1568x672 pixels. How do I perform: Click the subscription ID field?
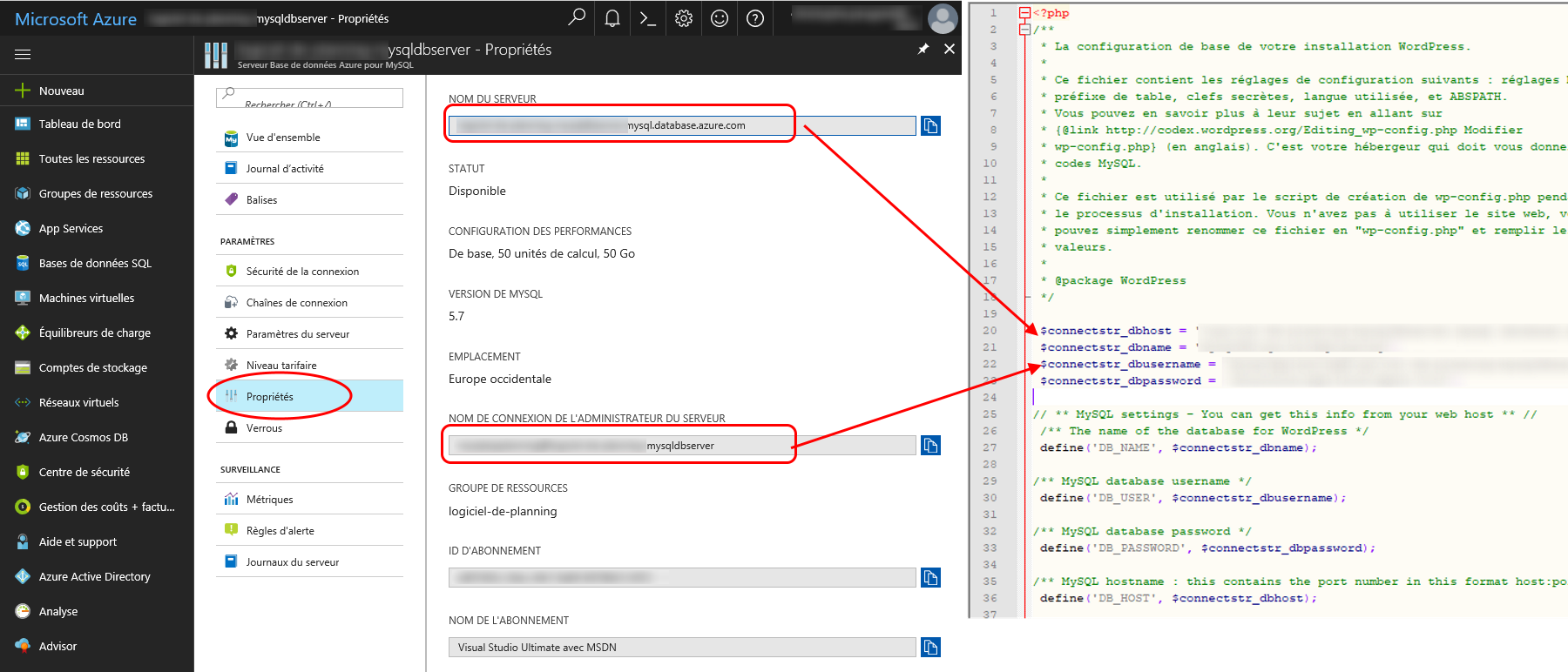682,578
